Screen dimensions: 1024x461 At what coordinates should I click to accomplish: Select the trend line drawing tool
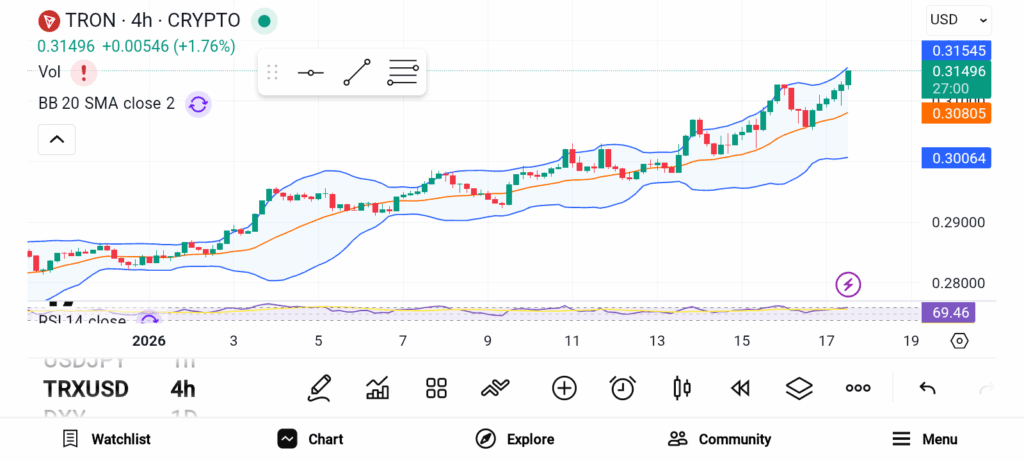357,73
